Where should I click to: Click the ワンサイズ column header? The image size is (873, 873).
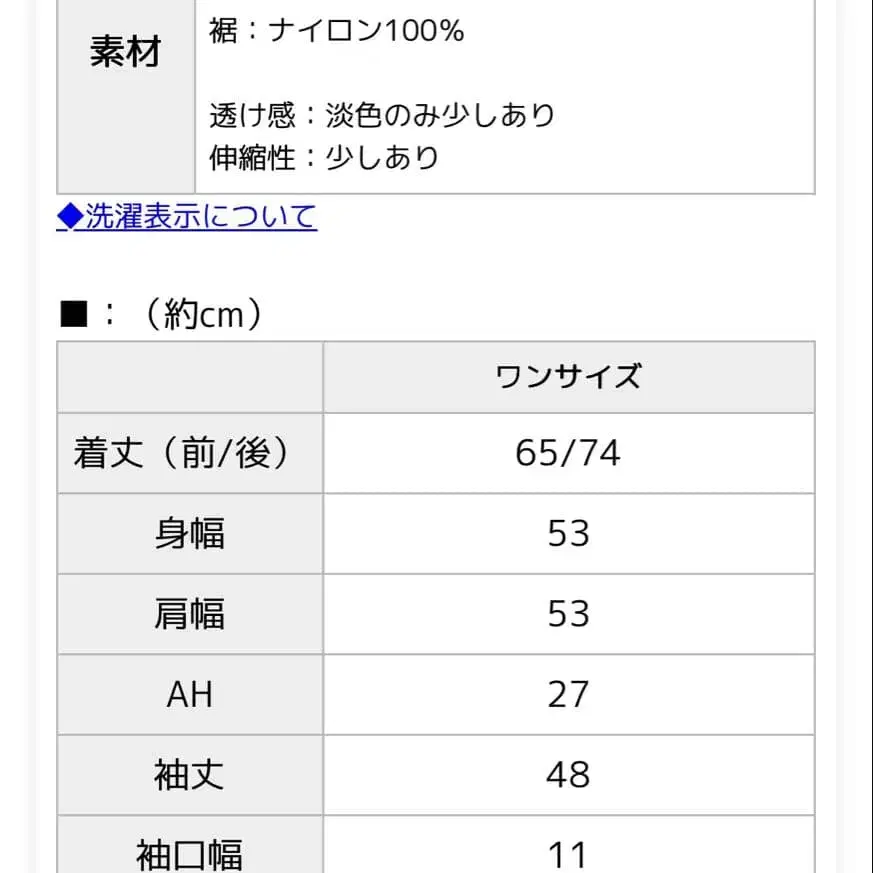tap(568, 376)
